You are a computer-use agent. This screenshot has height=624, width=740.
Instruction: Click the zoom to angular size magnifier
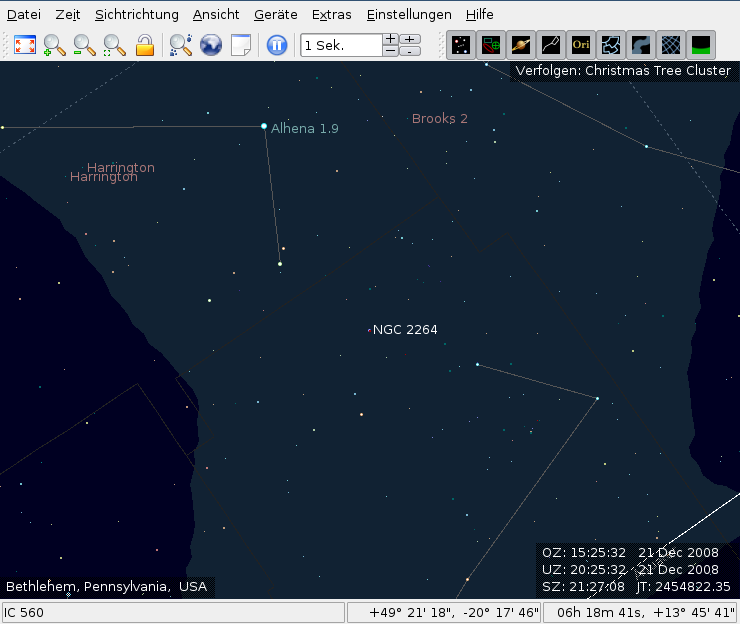115,45
